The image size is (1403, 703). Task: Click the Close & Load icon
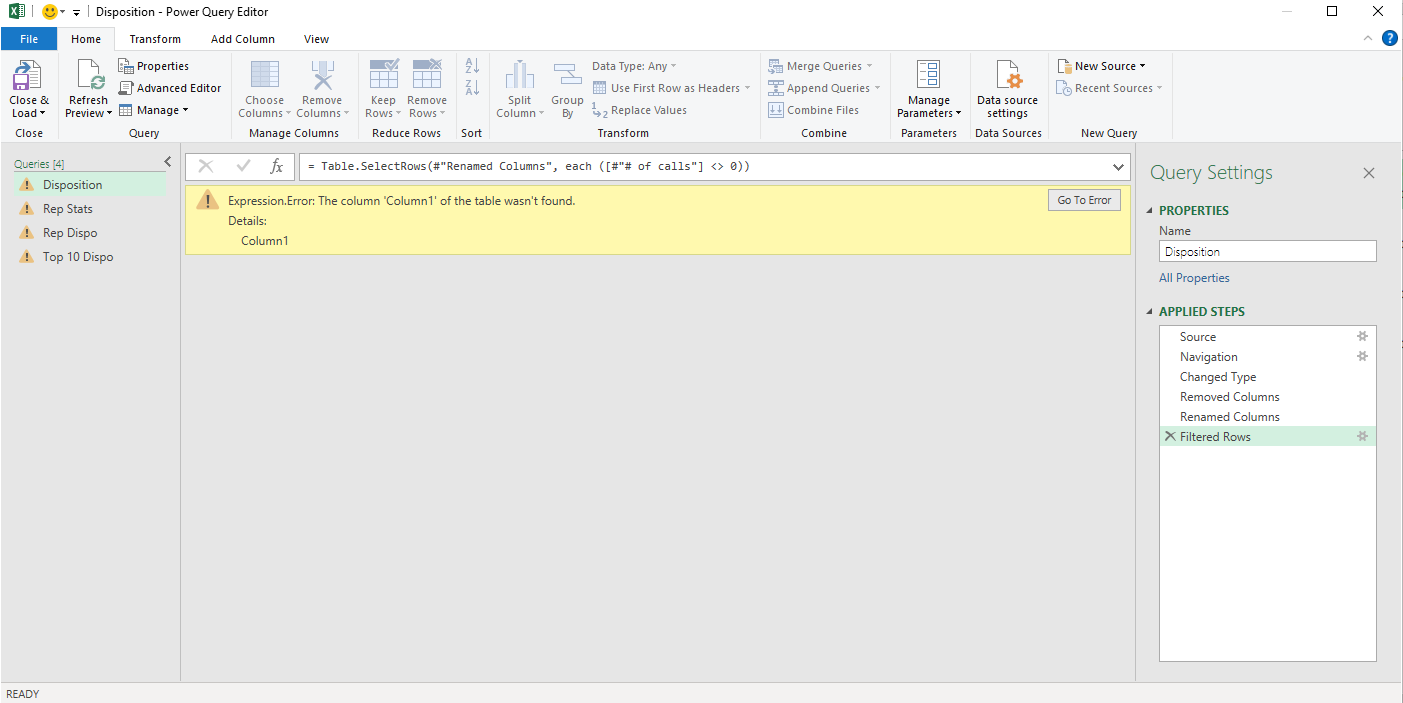(27, 76)
